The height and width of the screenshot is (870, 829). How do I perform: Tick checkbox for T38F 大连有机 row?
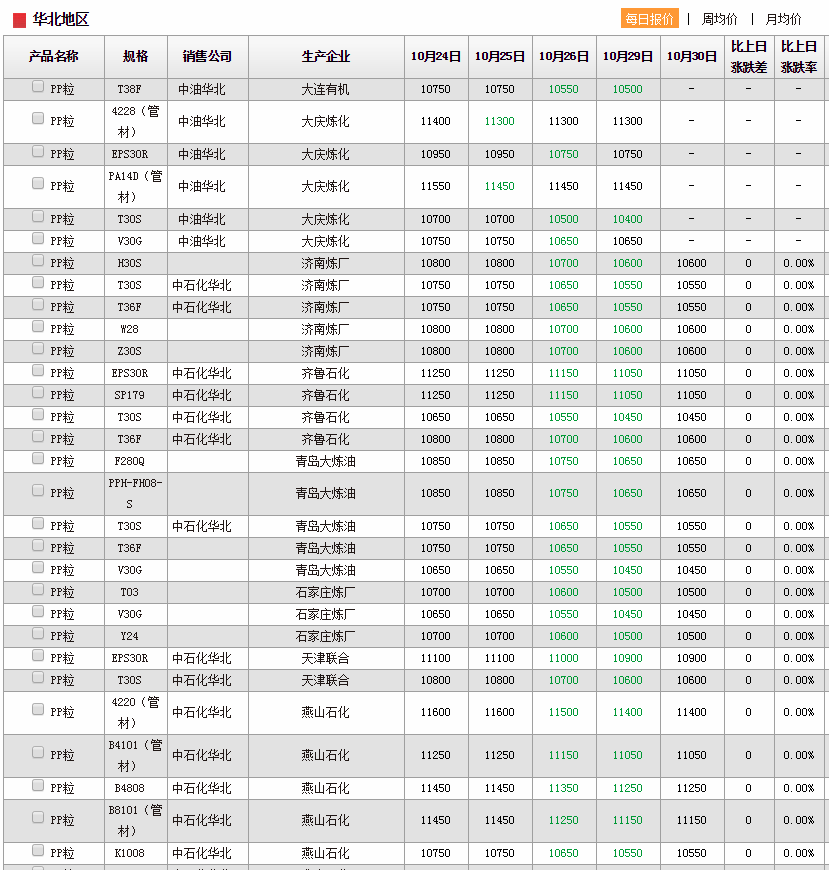[x=38, y=87]
